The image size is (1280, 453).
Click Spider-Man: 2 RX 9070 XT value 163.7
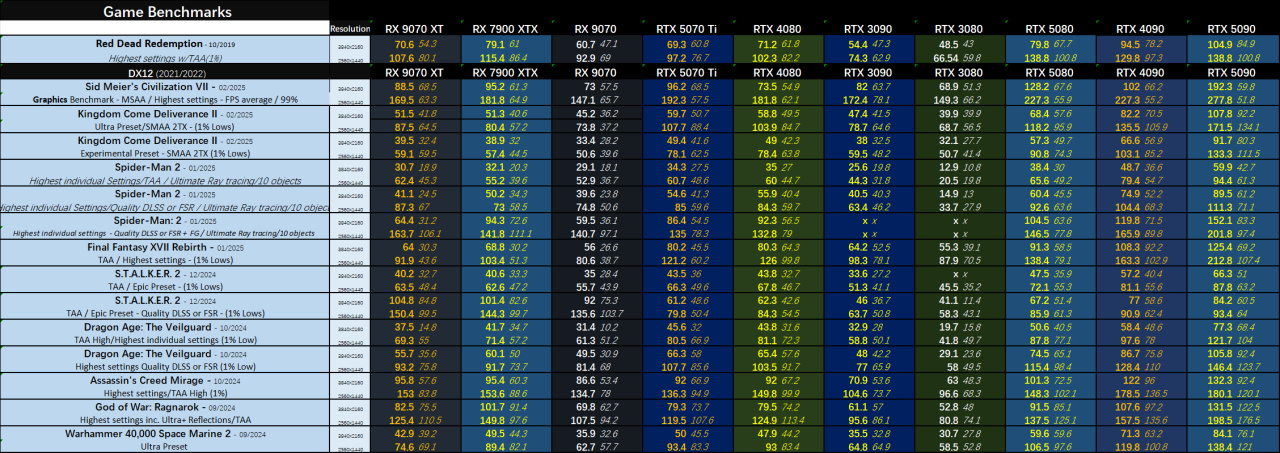(x=402, y=234)
